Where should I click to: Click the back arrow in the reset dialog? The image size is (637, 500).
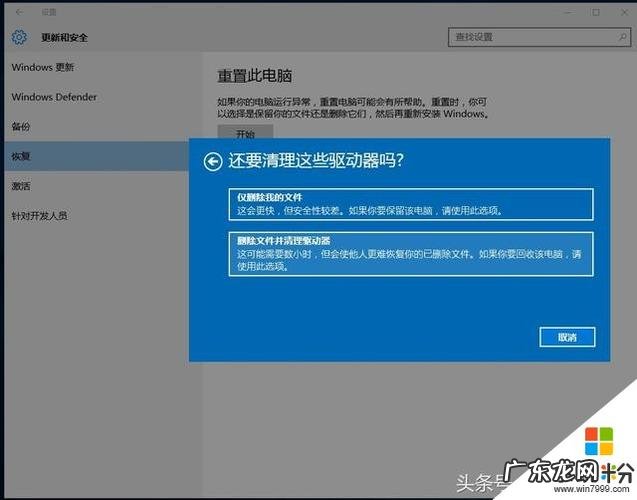click(212, 162)
